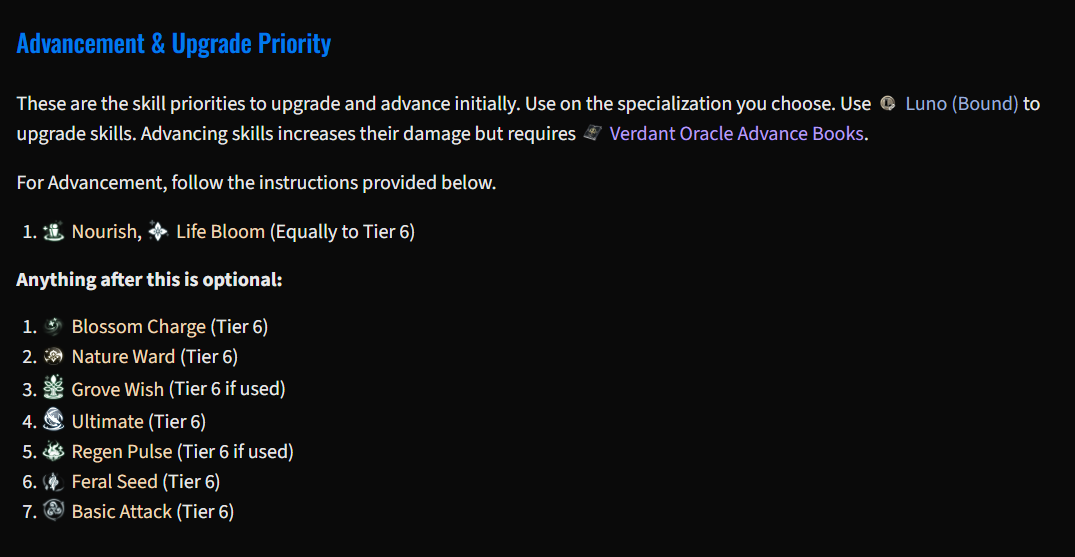Click the Life Bloom skill icon
Screen dimensions: 1075x557
click(x=158, y=233)
